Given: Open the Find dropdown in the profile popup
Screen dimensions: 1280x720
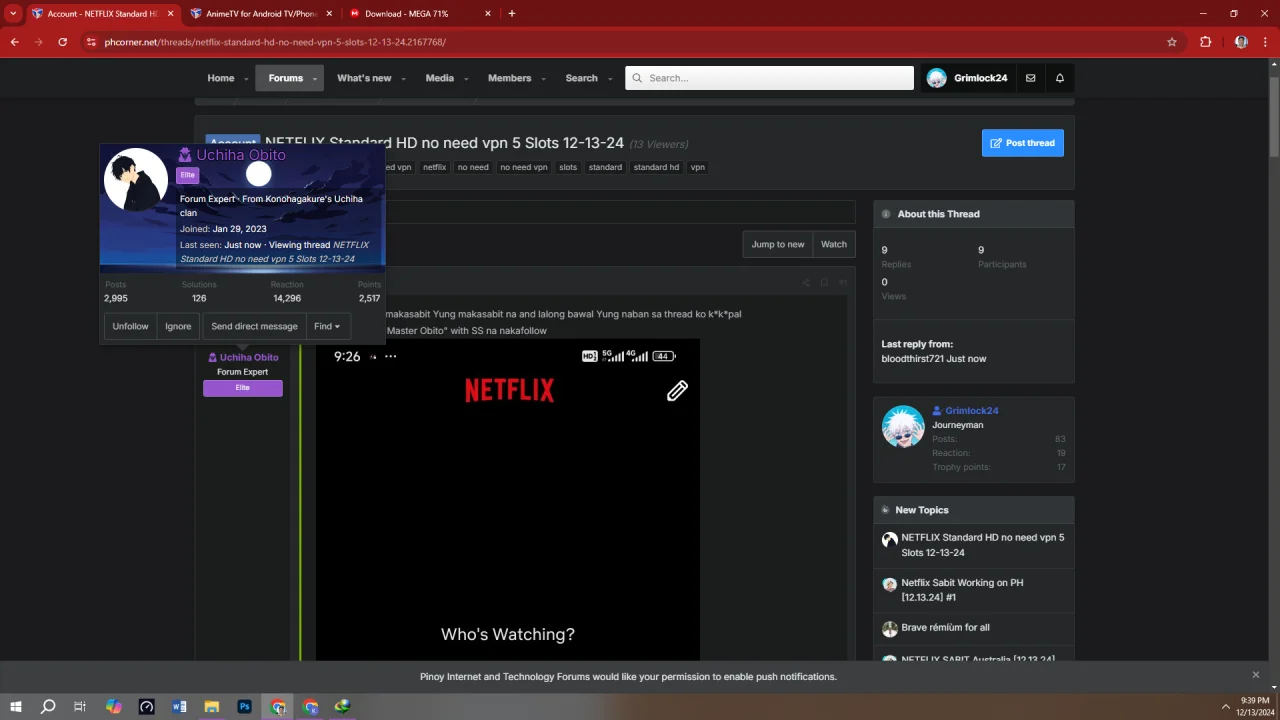Looking at the screenshot, I should tap(327, 326).
